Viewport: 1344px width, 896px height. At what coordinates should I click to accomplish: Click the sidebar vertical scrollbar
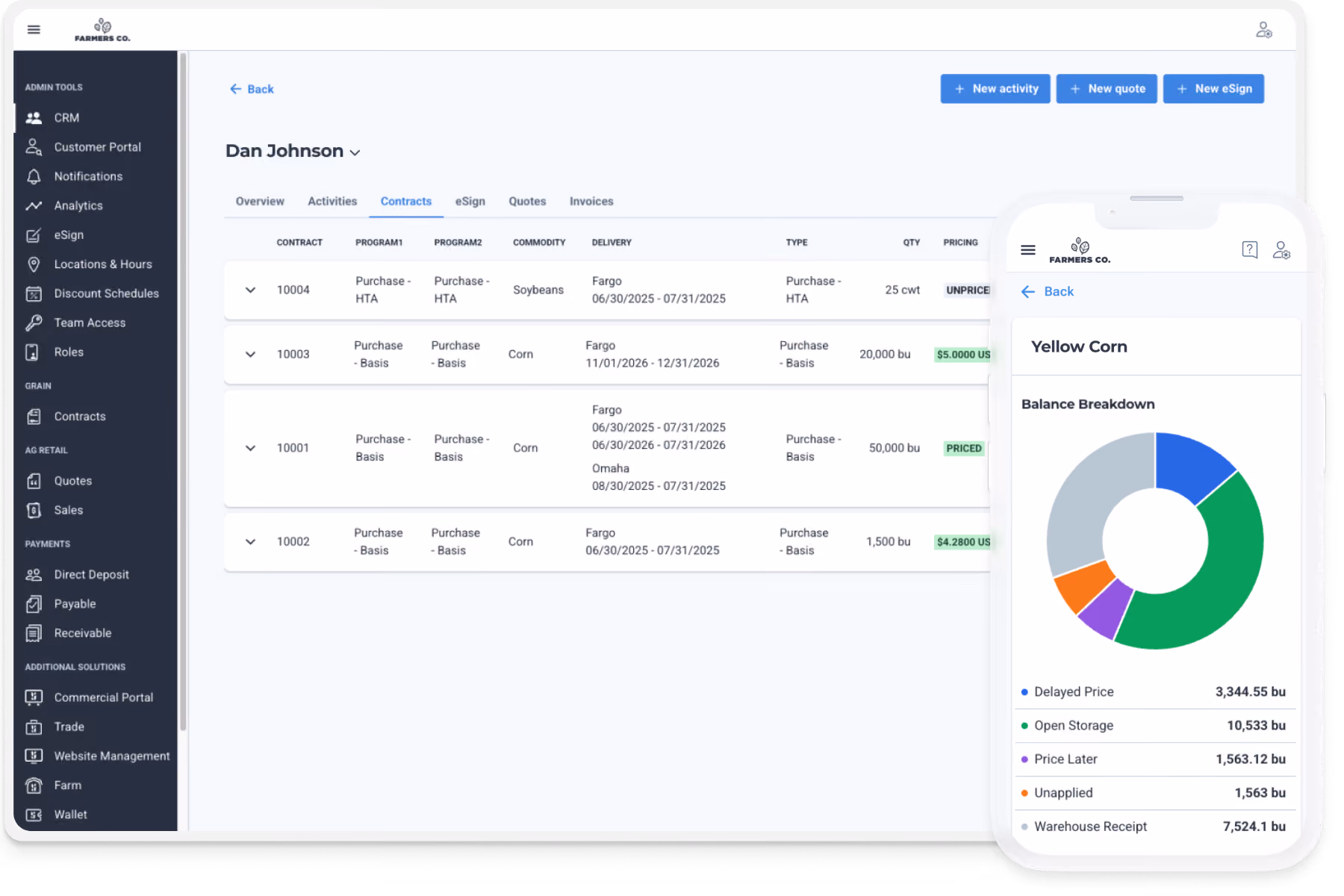coord(183,392)
